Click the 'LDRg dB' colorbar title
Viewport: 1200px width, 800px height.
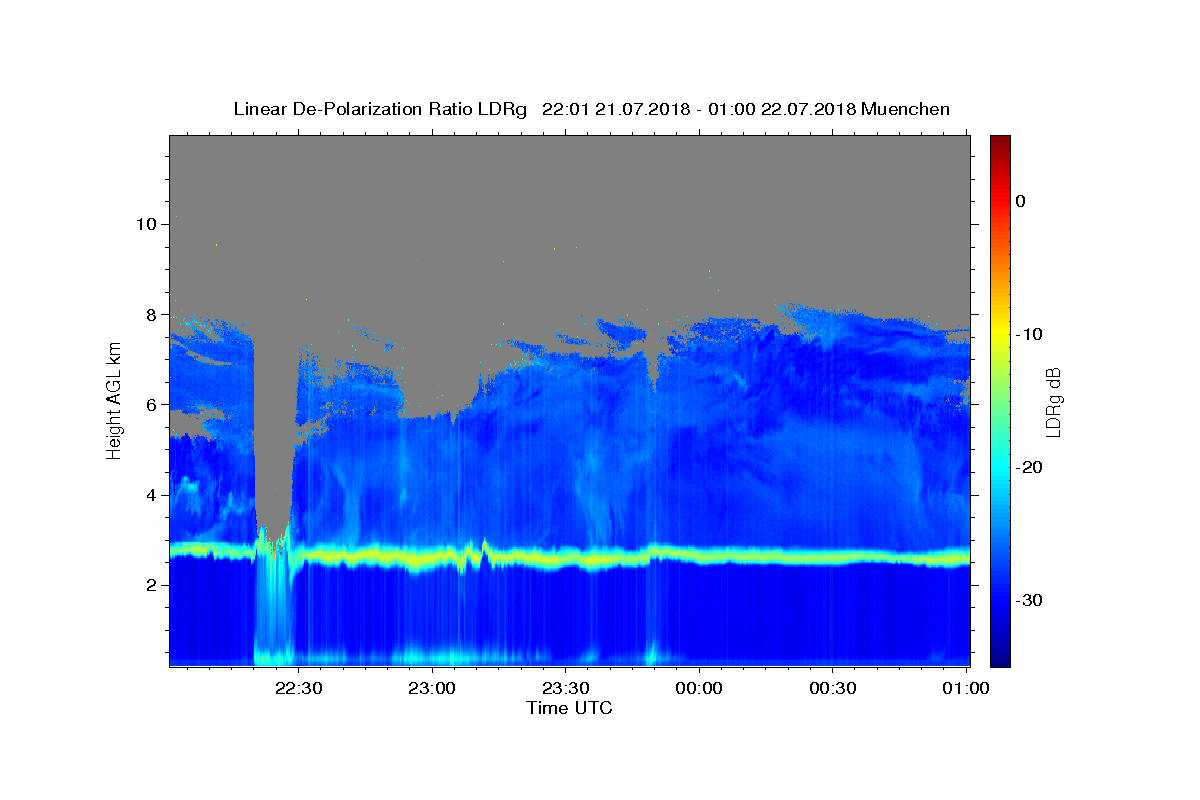[1053, 401]
